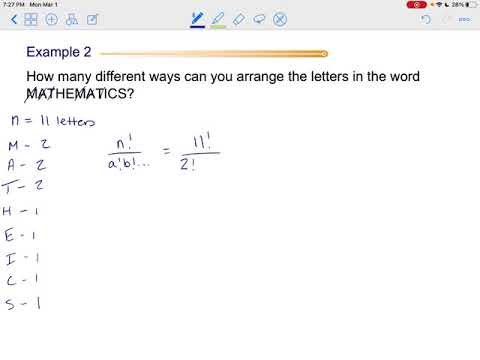Tap the back chevron to exit the note
Screen dimensions: 480x360
(x=14, y=19)
